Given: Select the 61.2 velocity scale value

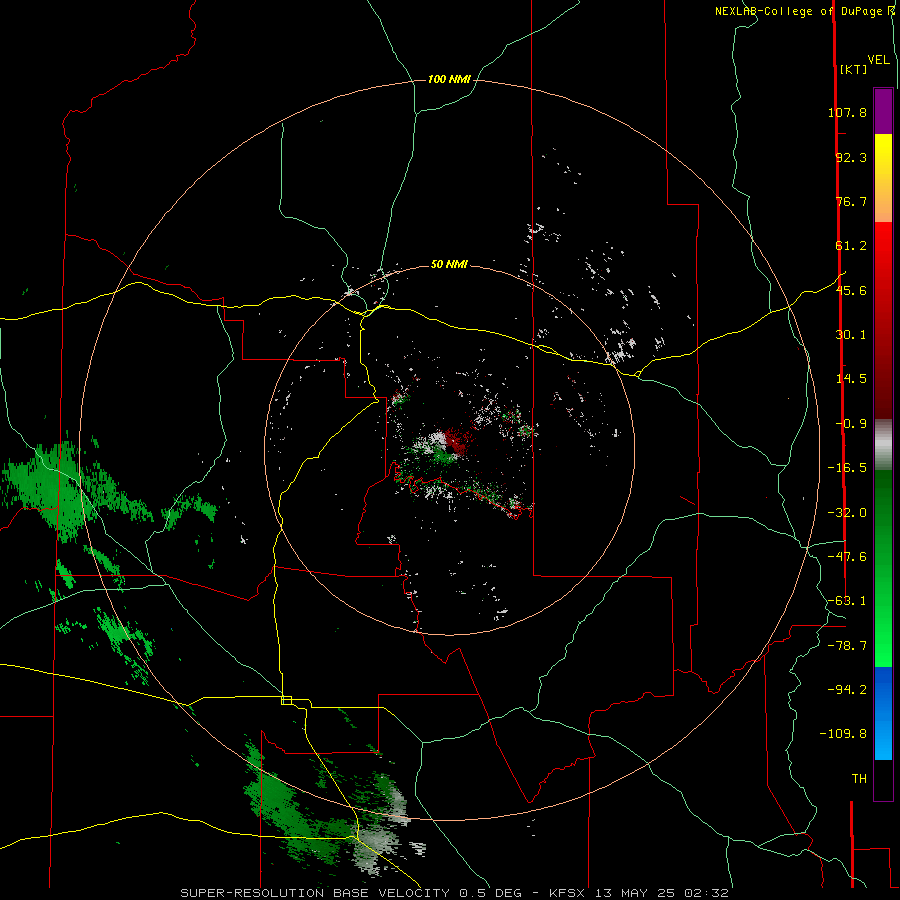Looking at the screenshot, I should [851, 246].
